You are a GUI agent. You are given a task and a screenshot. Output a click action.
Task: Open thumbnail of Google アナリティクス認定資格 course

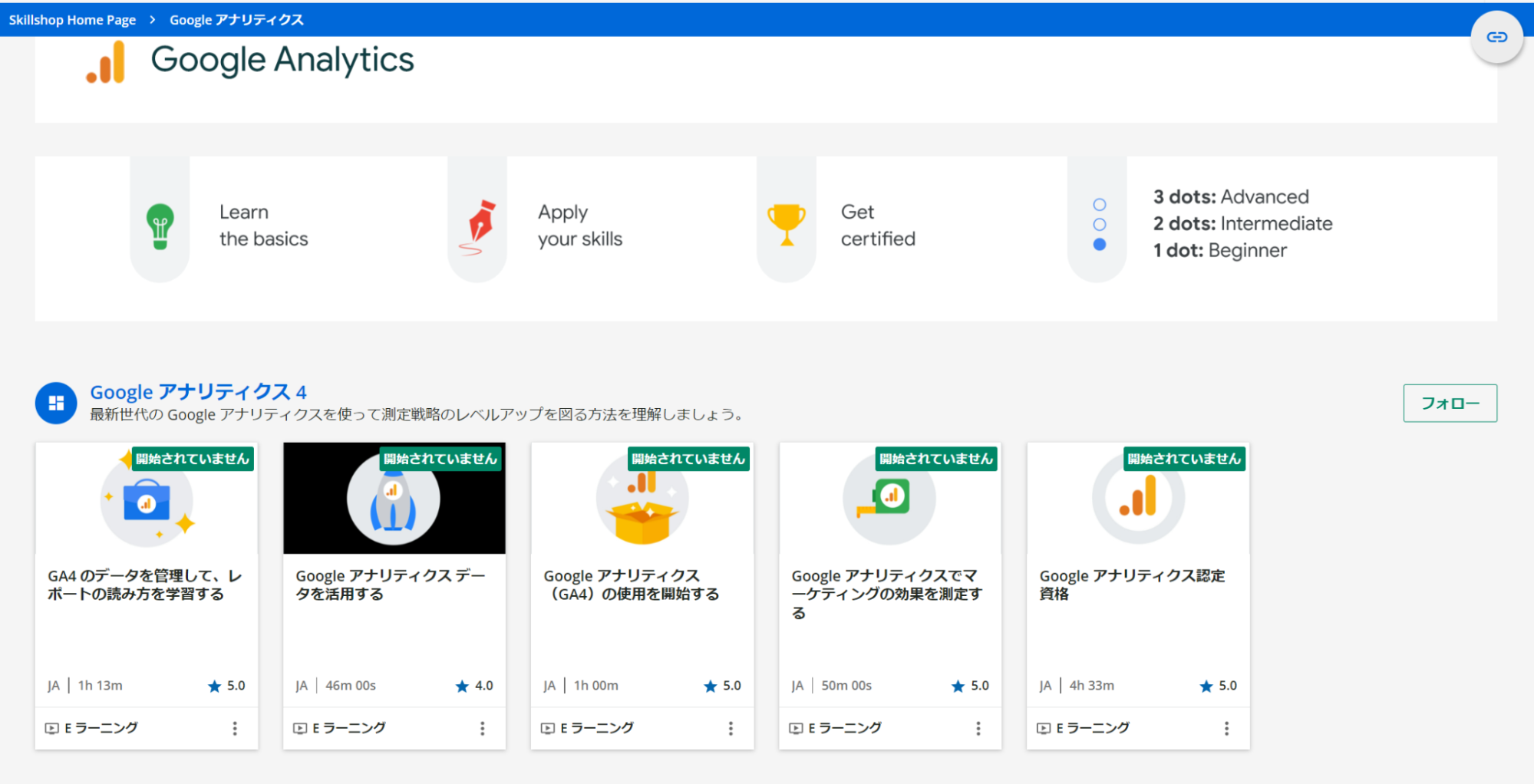coord(1138,499)
